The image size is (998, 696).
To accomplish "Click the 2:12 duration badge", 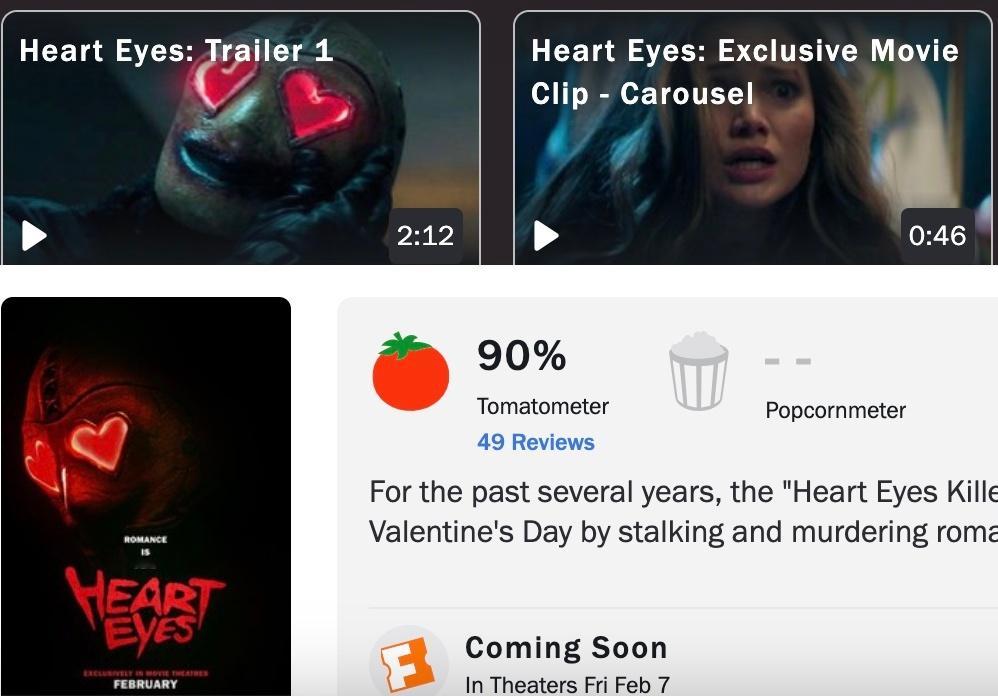I will (x=425, y=236).
